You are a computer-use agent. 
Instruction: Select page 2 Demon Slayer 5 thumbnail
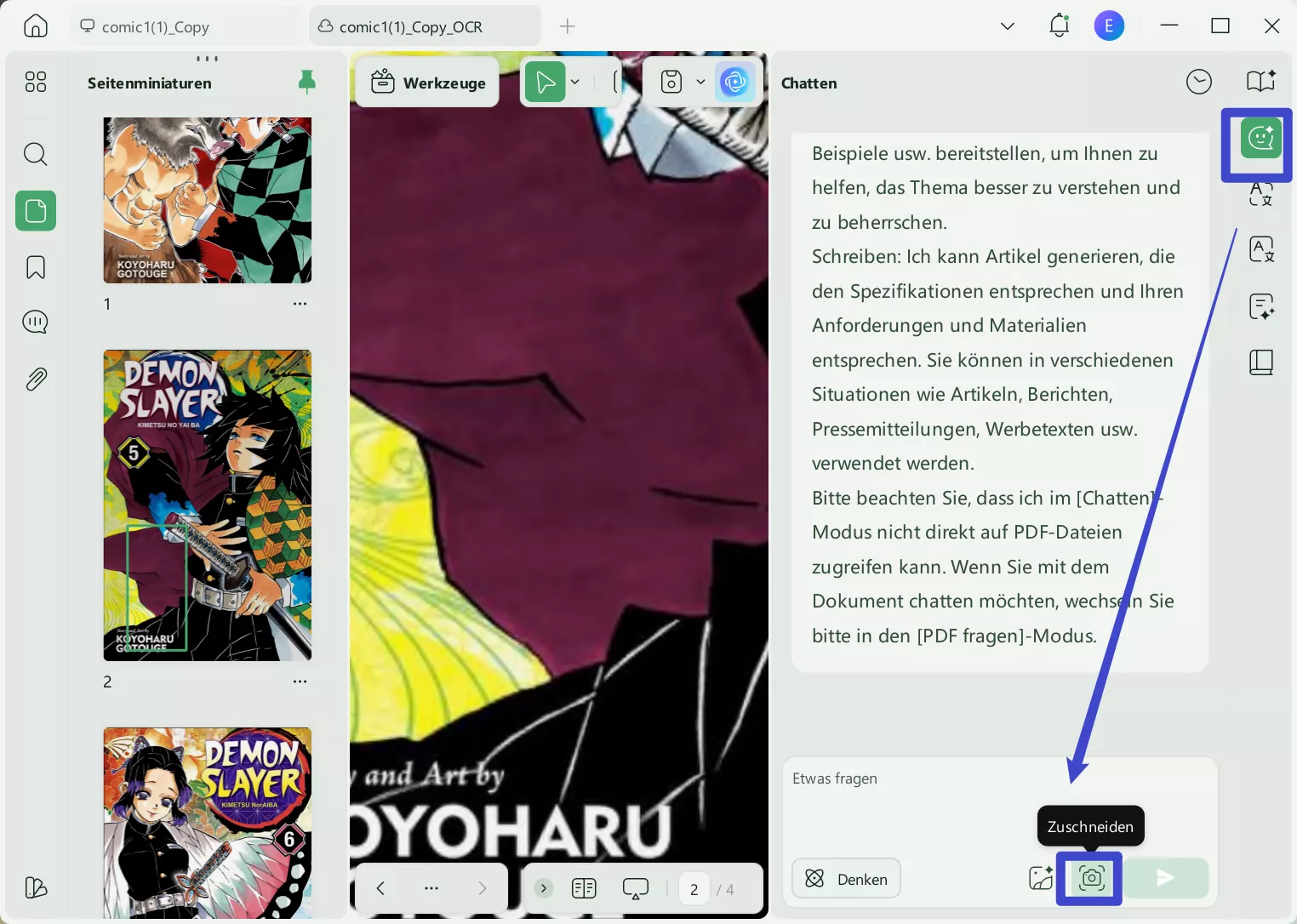[x=208, y=505]
